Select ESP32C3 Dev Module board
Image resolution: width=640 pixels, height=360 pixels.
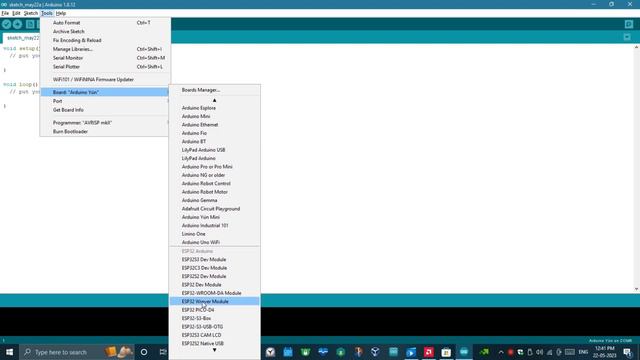coord(215,268)
